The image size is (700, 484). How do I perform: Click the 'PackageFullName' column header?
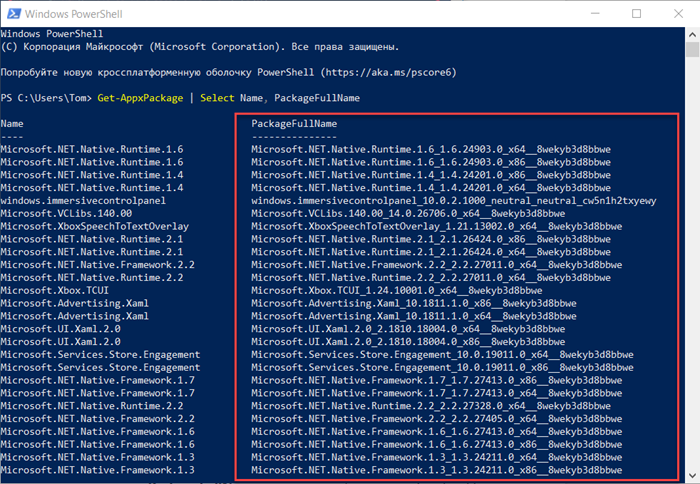pyautogui.click(x=294, y=124)
